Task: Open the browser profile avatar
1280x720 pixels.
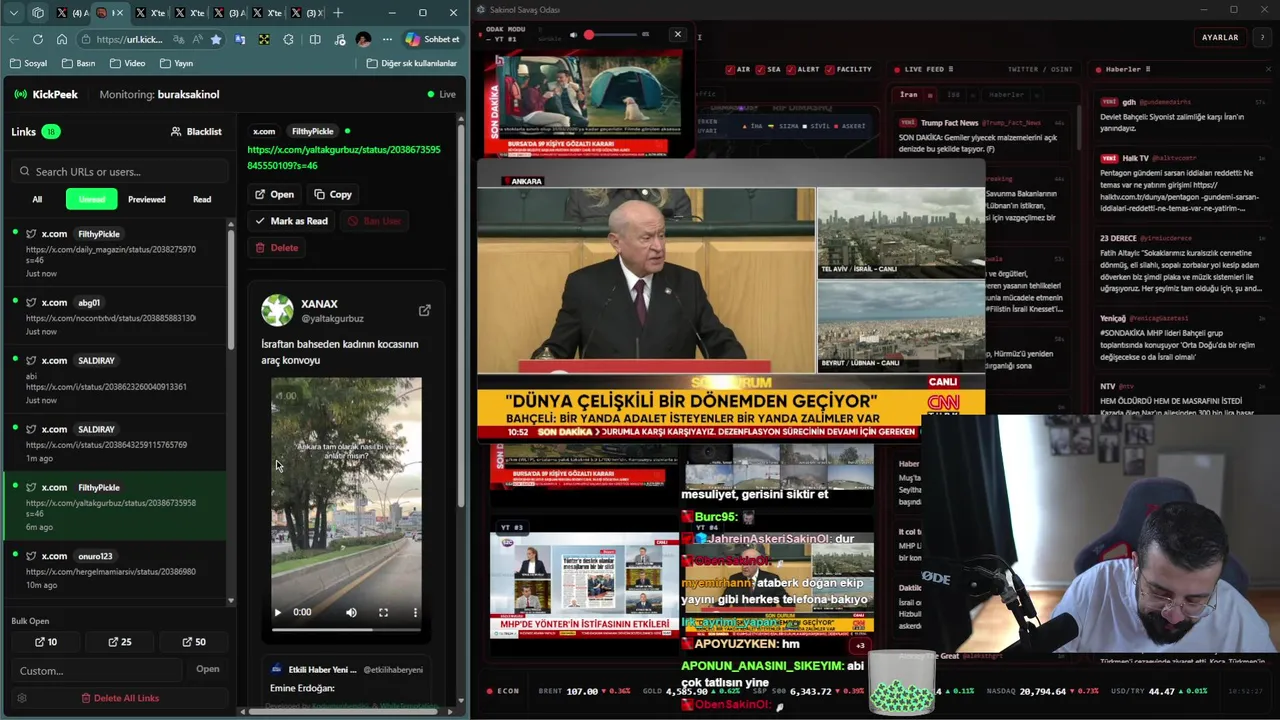Action: (363, 39)
